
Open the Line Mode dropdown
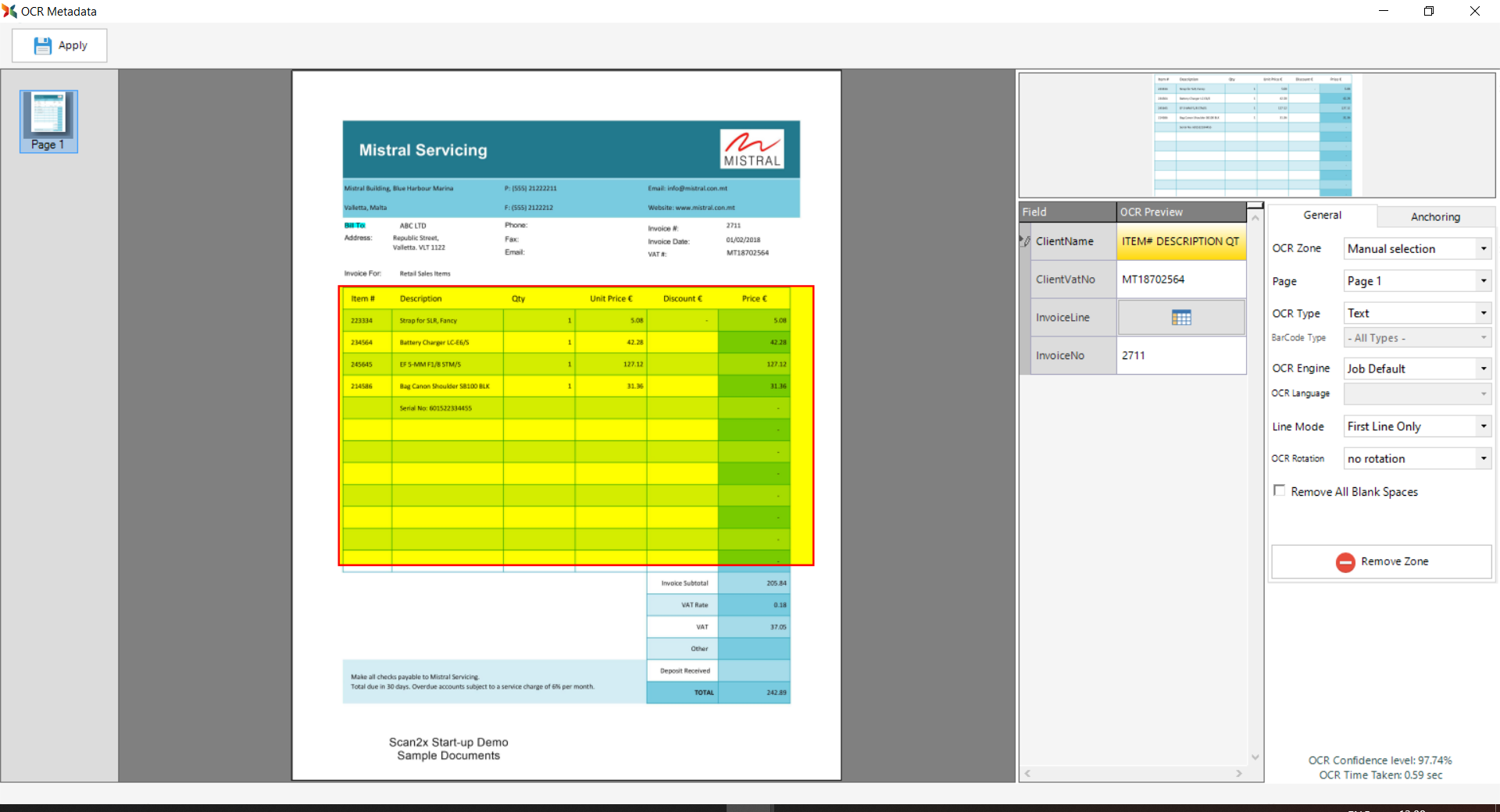point(1483,426)
